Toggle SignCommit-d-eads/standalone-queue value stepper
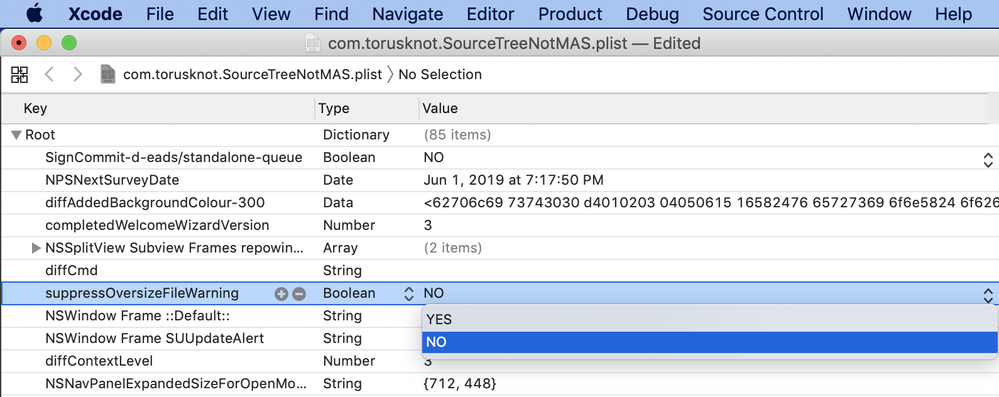 pos(988,159)
